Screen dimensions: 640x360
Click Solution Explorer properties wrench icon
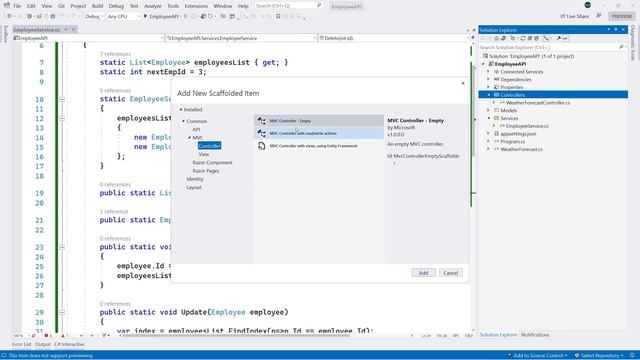tap(559, 38)
